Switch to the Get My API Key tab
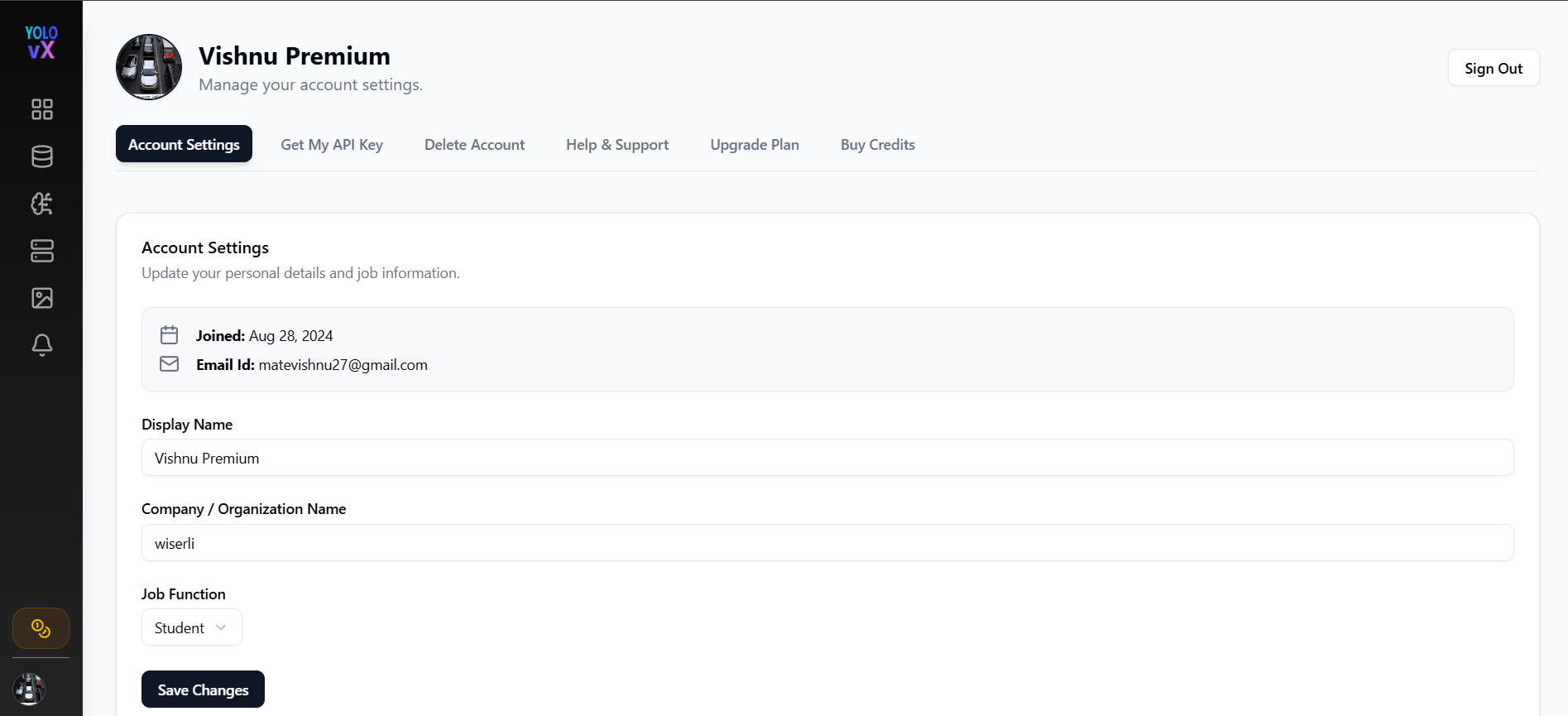The image size is (1568, 716). 332,144
